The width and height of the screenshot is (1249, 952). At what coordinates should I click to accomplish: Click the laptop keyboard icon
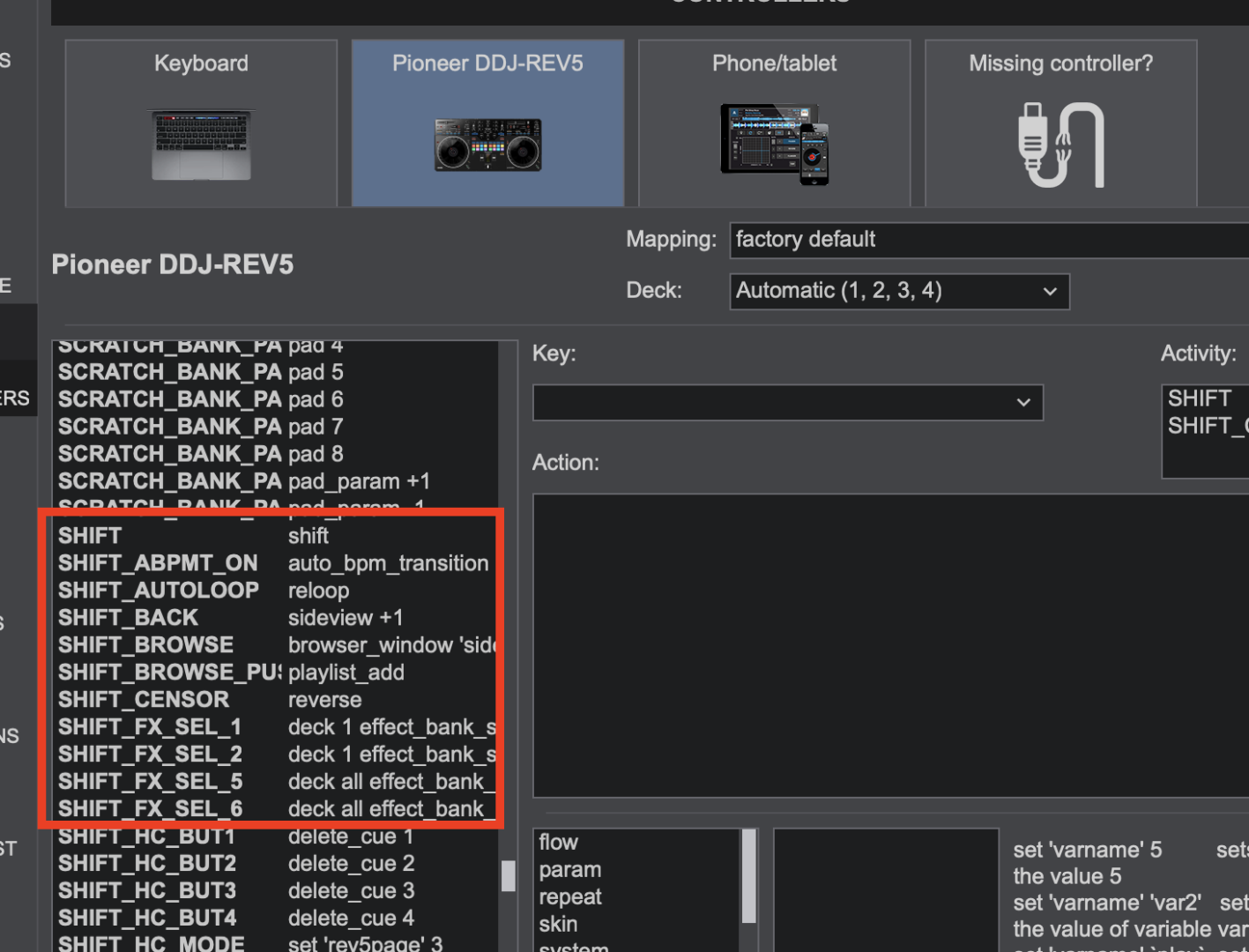click(x=202, y=145)
